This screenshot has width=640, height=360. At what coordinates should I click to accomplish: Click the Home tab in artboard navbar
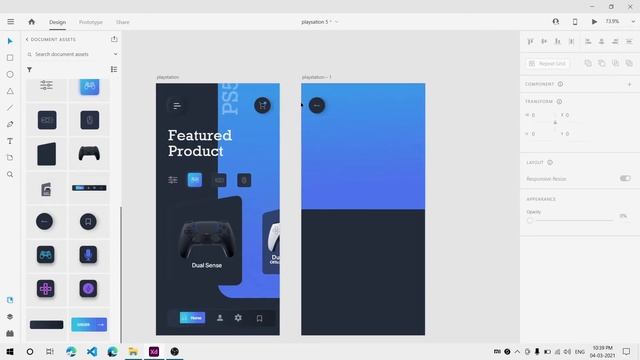click(x=192, y=318)
